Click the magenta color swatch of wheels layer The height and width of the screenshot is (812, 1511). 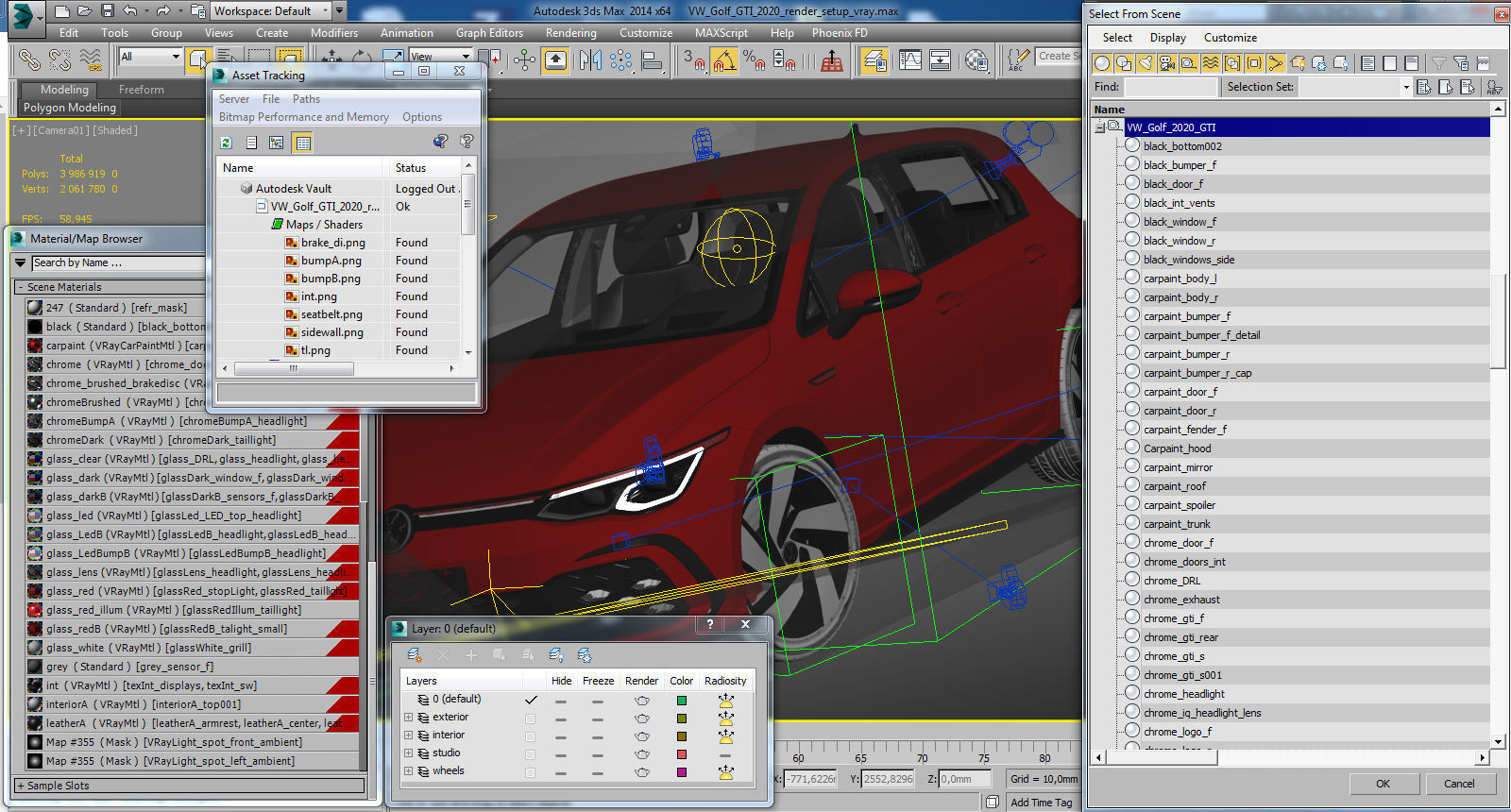681,772
